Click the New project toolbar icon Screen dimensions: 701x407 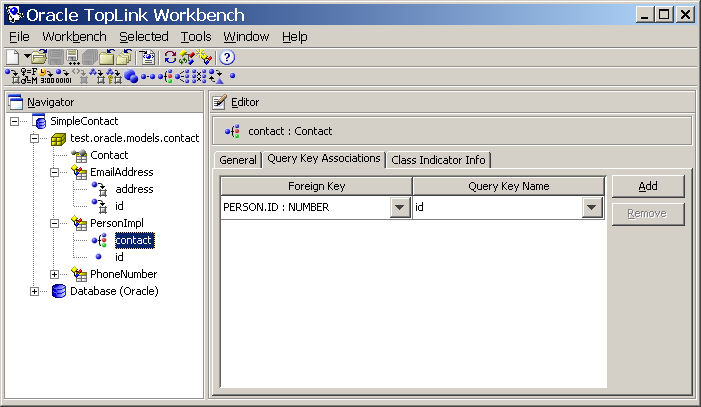13,57
